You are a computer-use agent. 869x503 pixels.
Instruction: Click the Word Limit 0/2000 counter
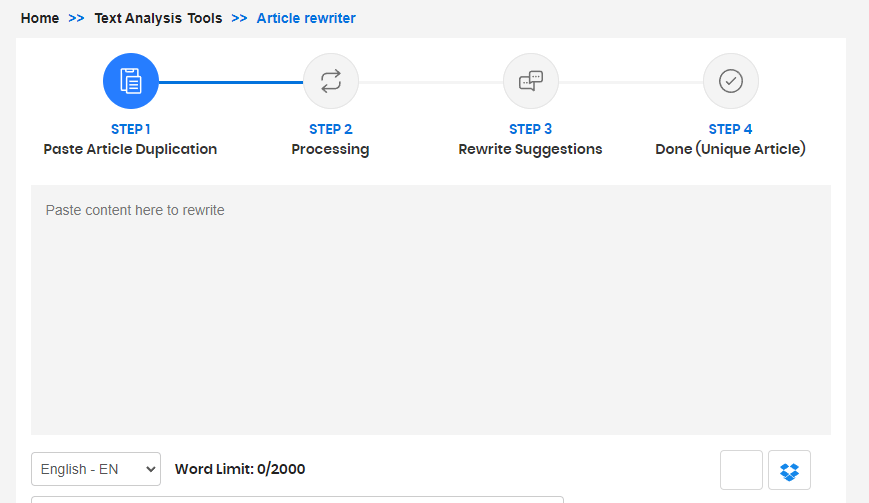(x=240, y=469)
